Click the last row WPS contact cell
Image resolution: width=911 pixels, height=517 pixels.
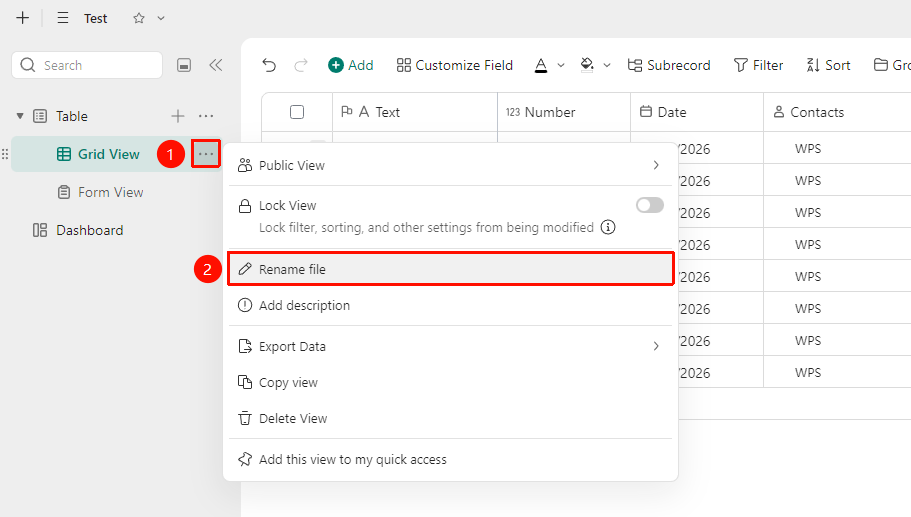pyautogui.click(x=837, y=372)
